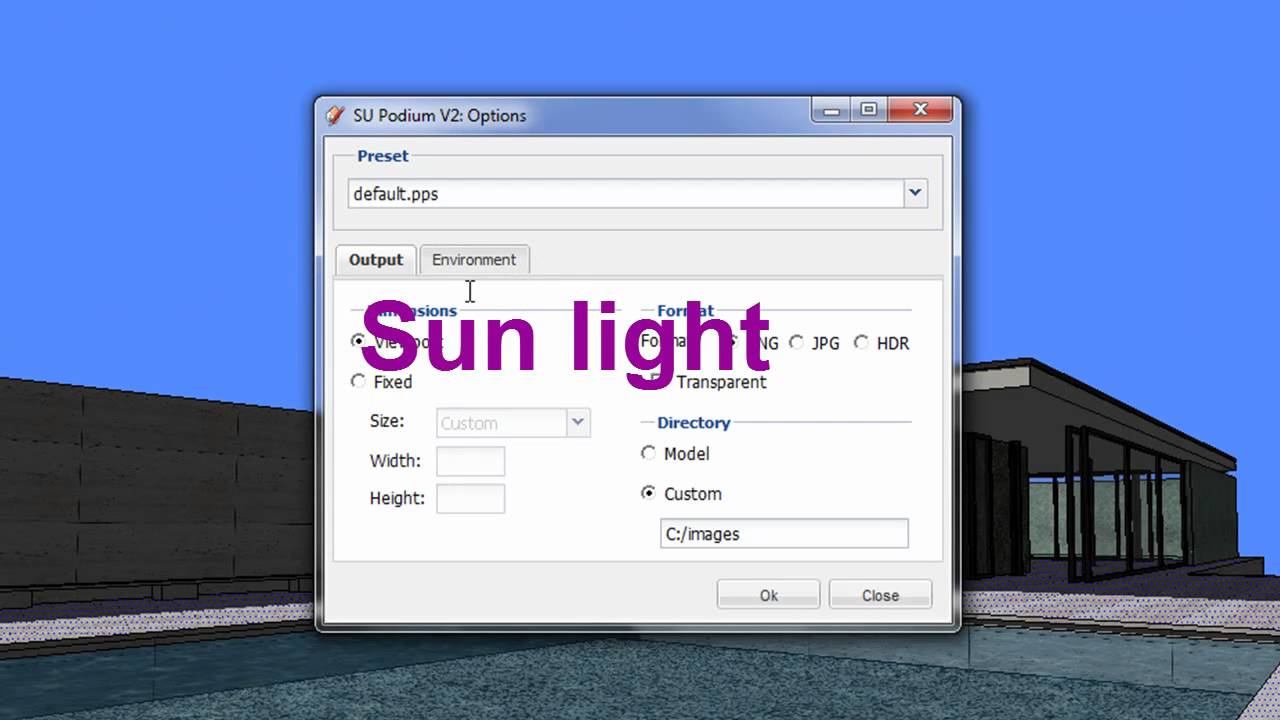Click the Height input field

click(x=471, y=498)
